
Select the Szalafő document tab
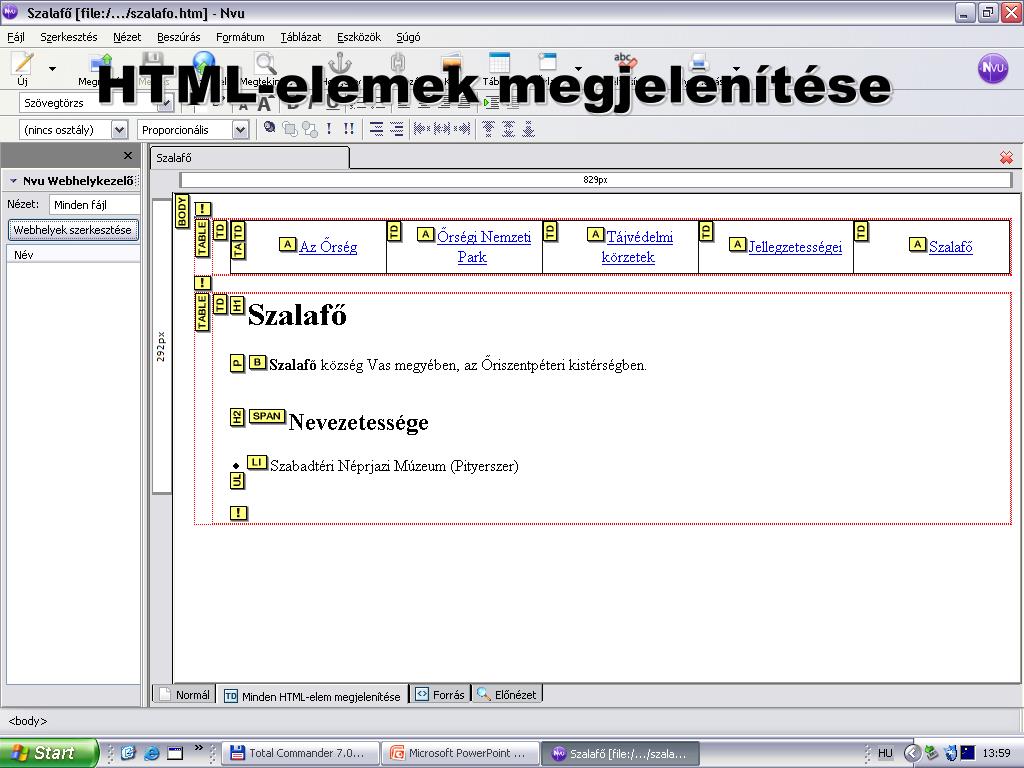[249, 158]
